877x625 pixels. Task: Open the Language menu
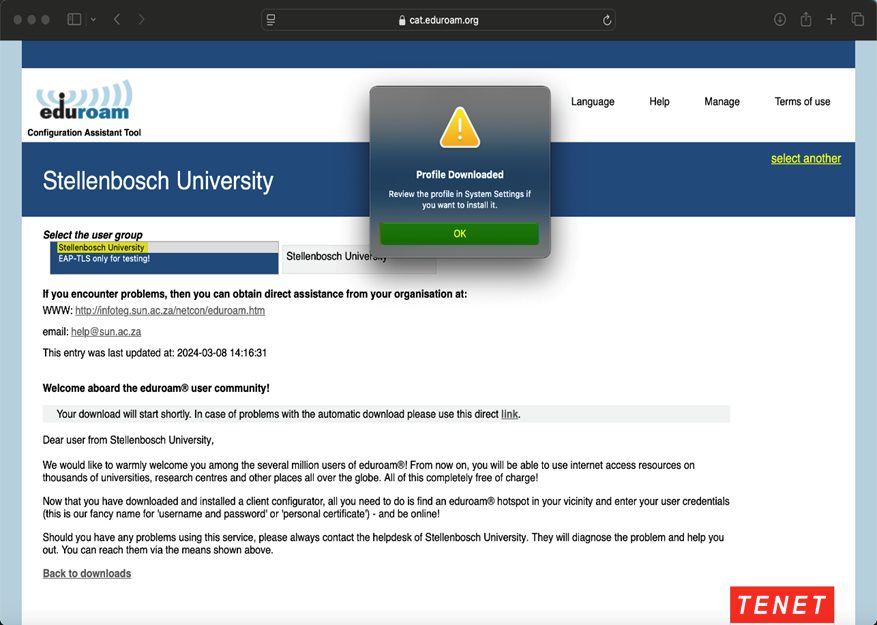tap(592, 102)
